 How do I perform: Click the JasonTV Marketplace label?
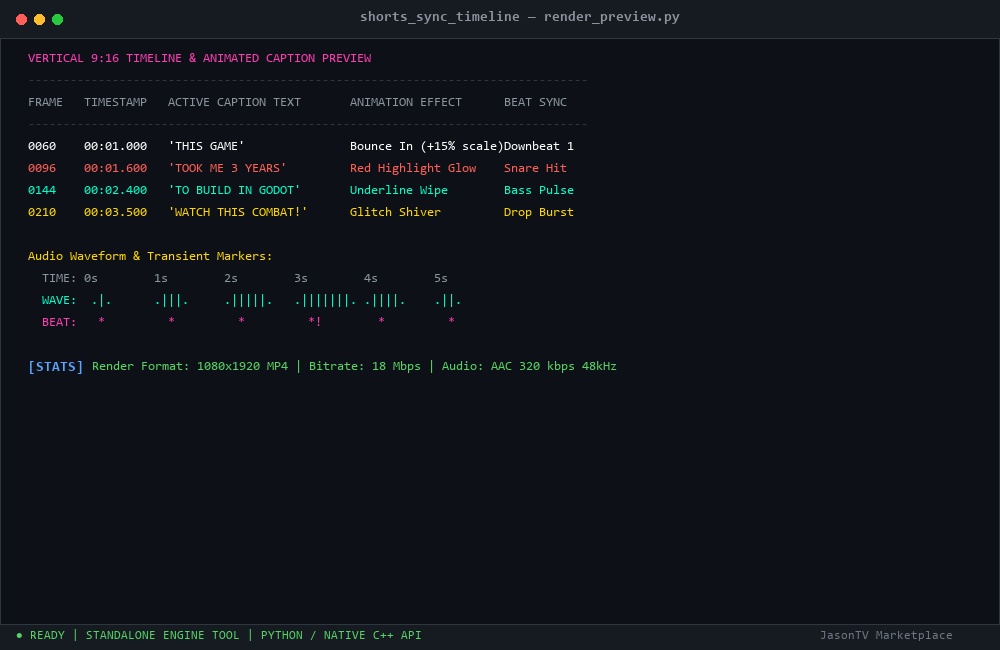click(x=886, y=635)
